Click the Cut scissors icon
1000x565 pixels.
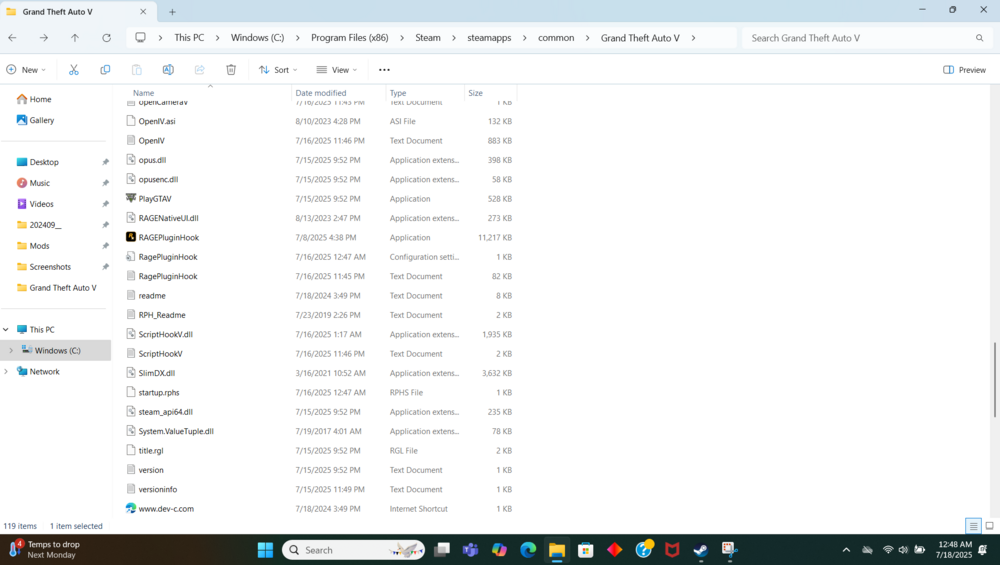click(74, 70)
